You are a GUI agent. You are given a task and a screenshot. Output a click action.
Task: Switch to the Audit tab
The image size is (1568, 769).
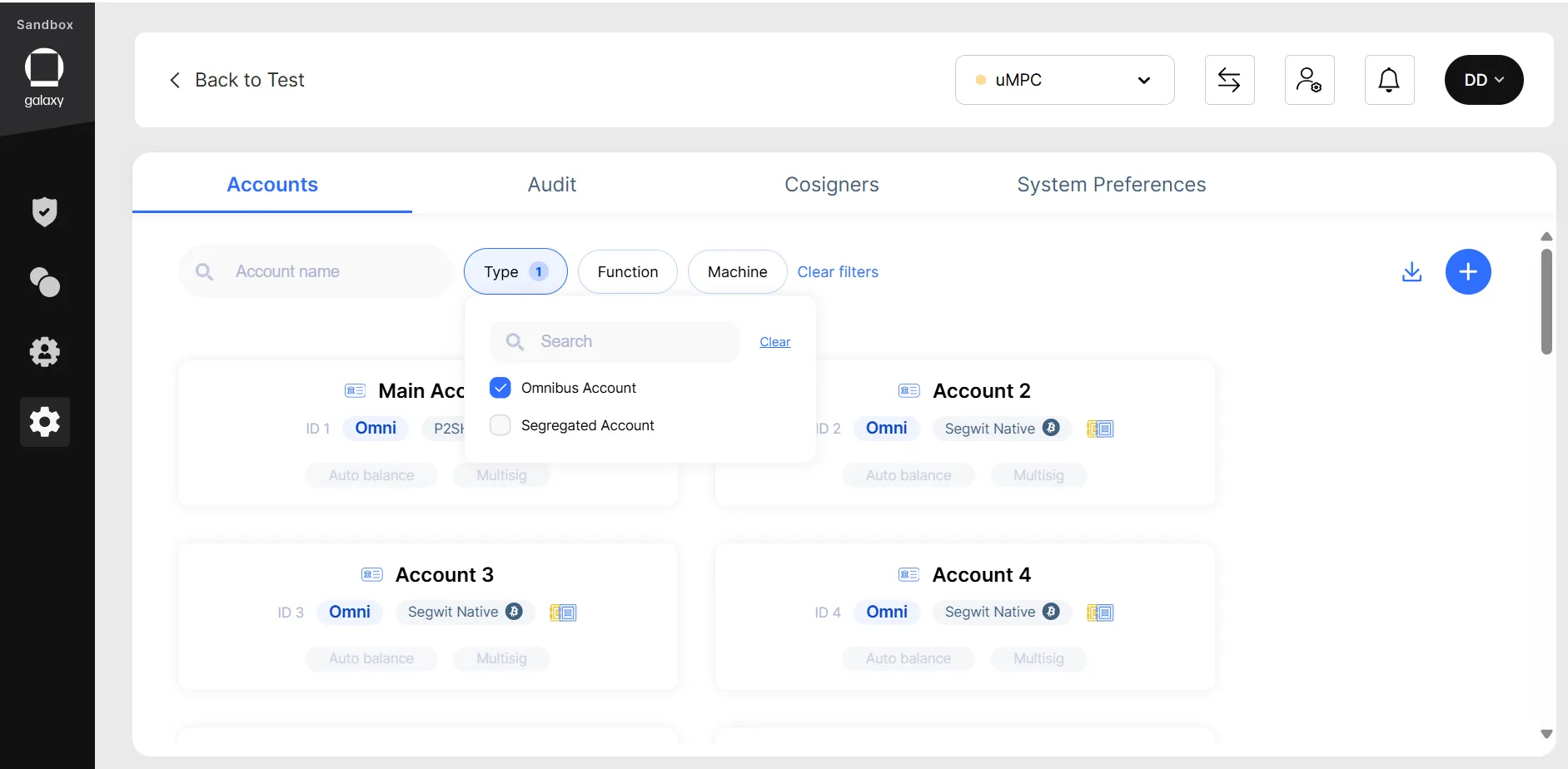[552, 185]
